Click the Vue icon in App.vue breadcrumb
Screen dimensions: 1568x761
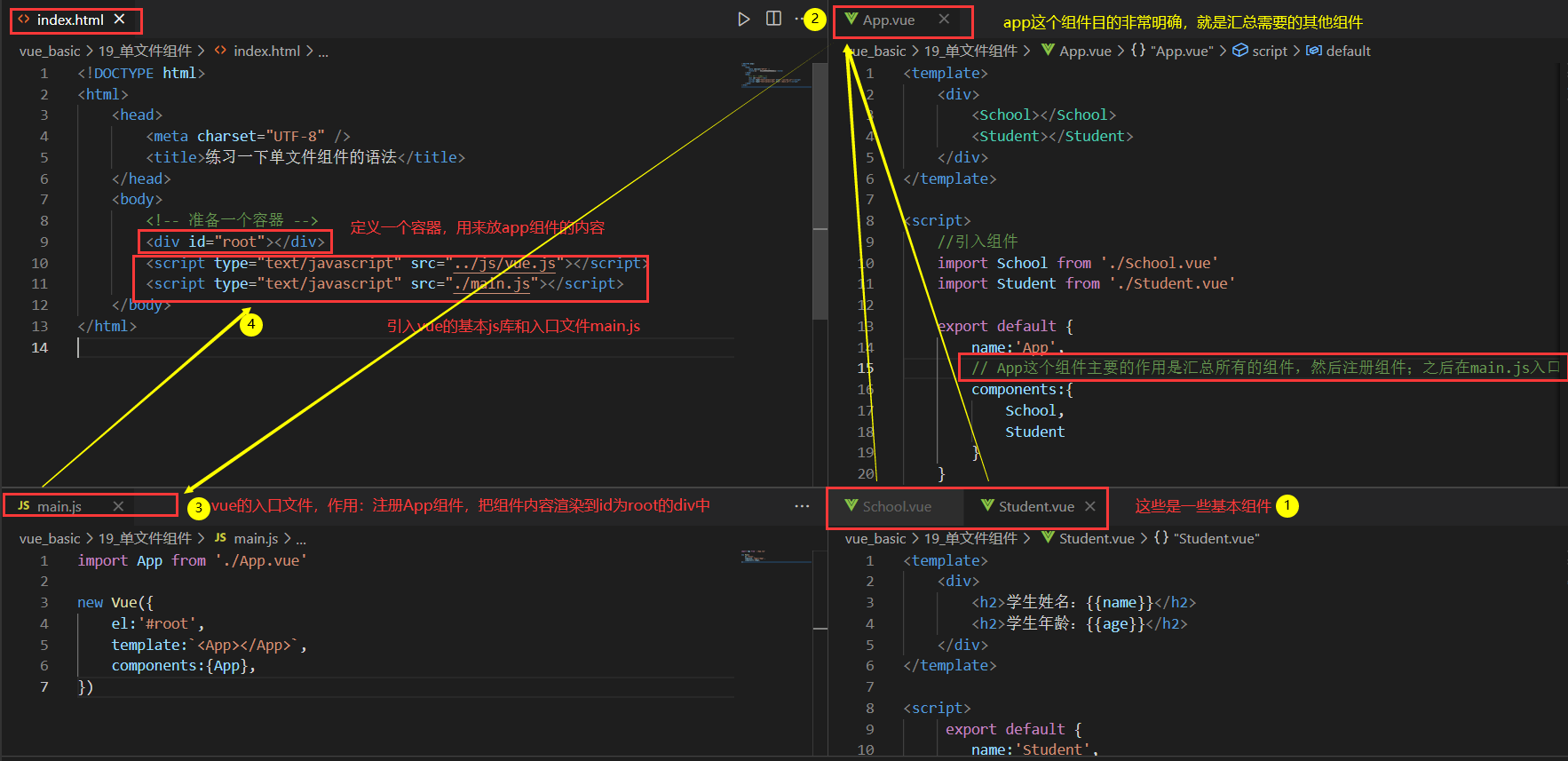1048,51
